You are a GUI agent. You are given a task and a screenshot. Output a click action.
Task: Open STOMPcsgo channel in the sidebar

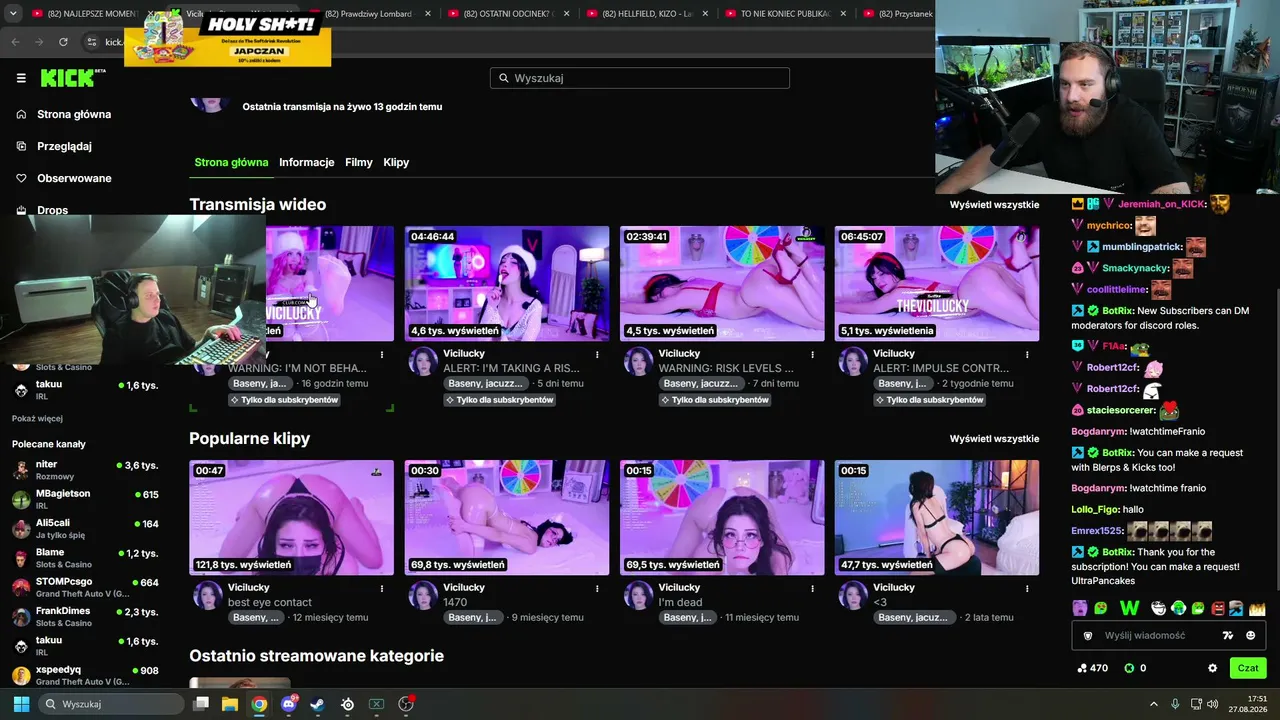(85, 587)
